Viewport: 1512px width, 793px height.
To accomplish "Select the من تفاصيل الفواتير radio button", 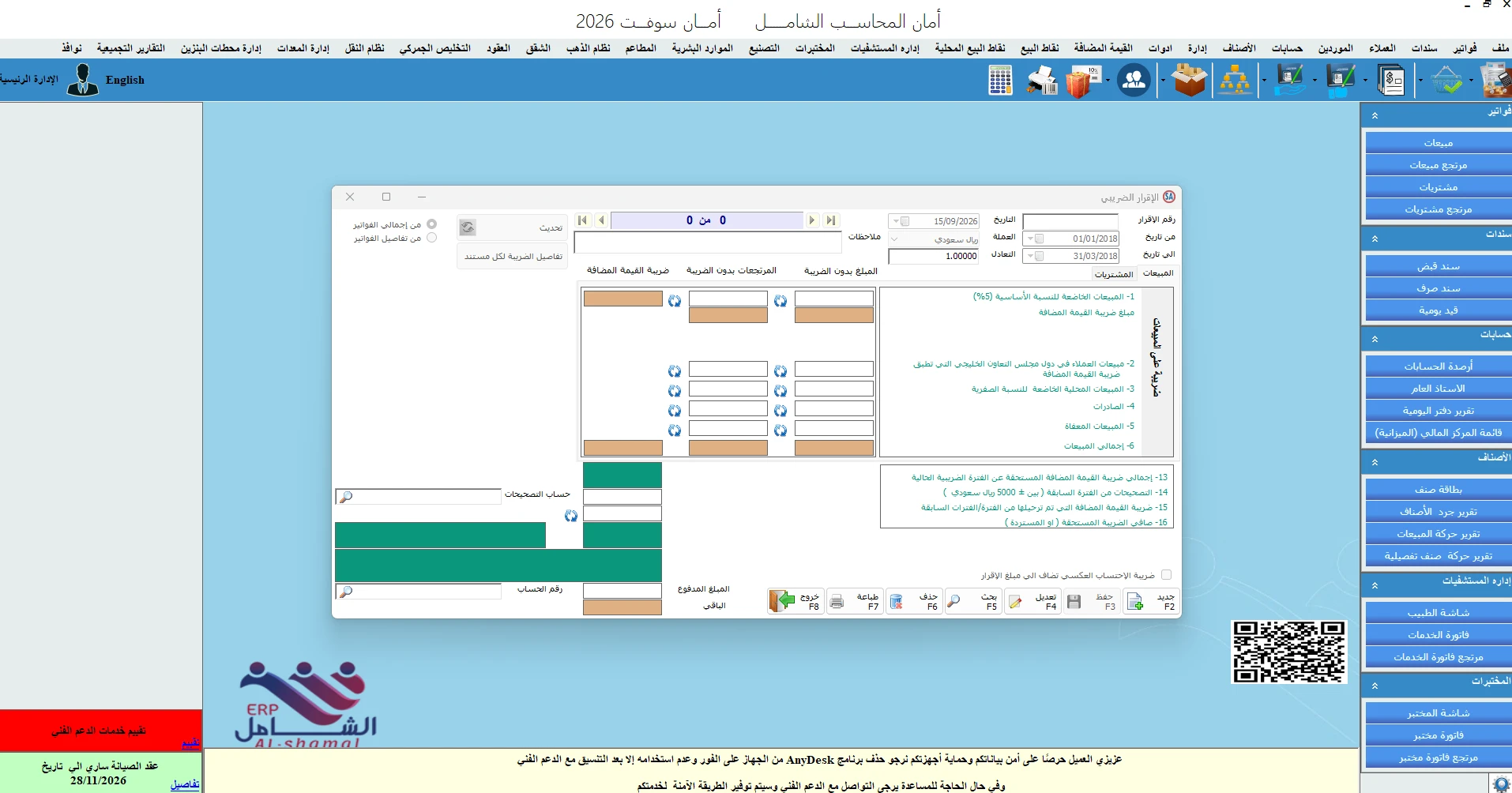I will (x=431, y=238).
